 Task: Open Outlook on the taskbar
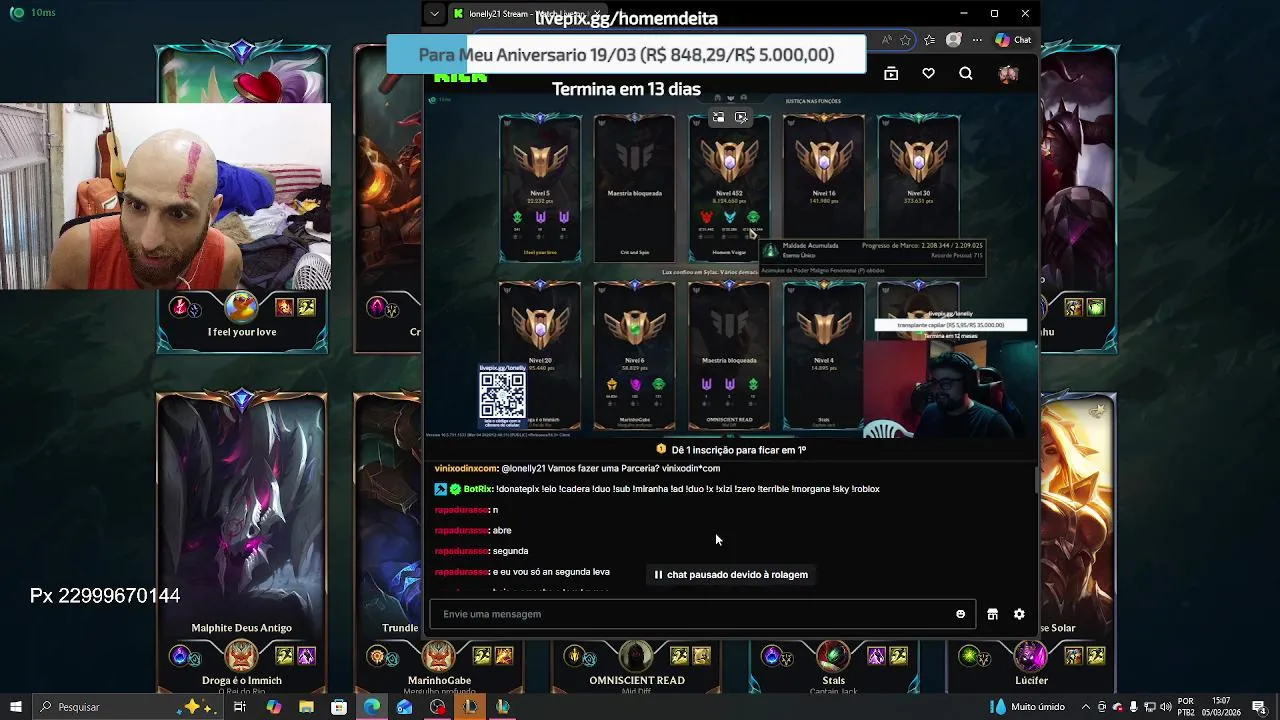pos(404,707)
